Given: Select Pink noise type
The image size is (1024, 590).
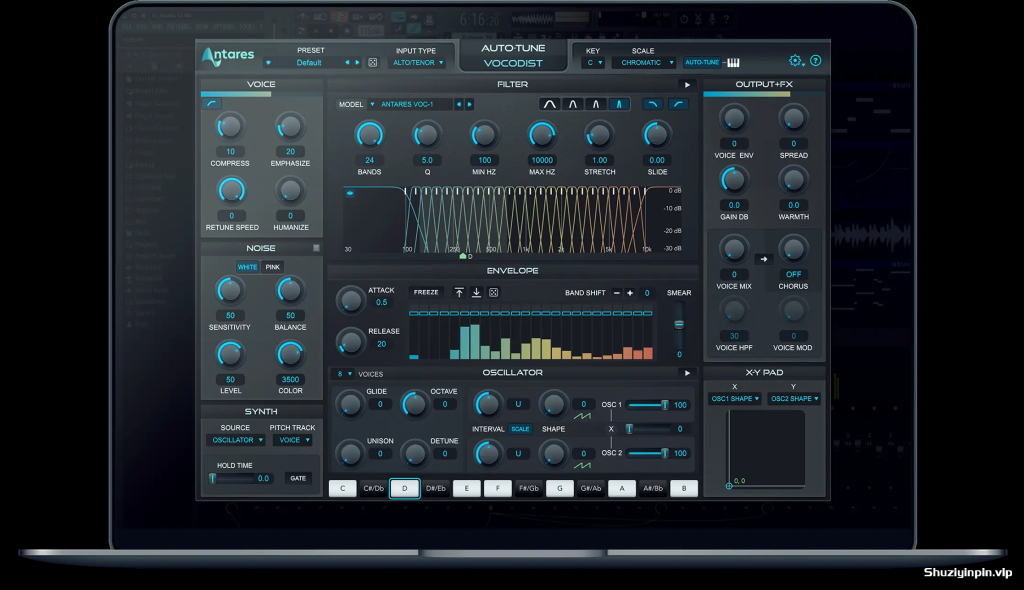Looking at the screenshot, I should pyautogui.click(x=272, y=267).
